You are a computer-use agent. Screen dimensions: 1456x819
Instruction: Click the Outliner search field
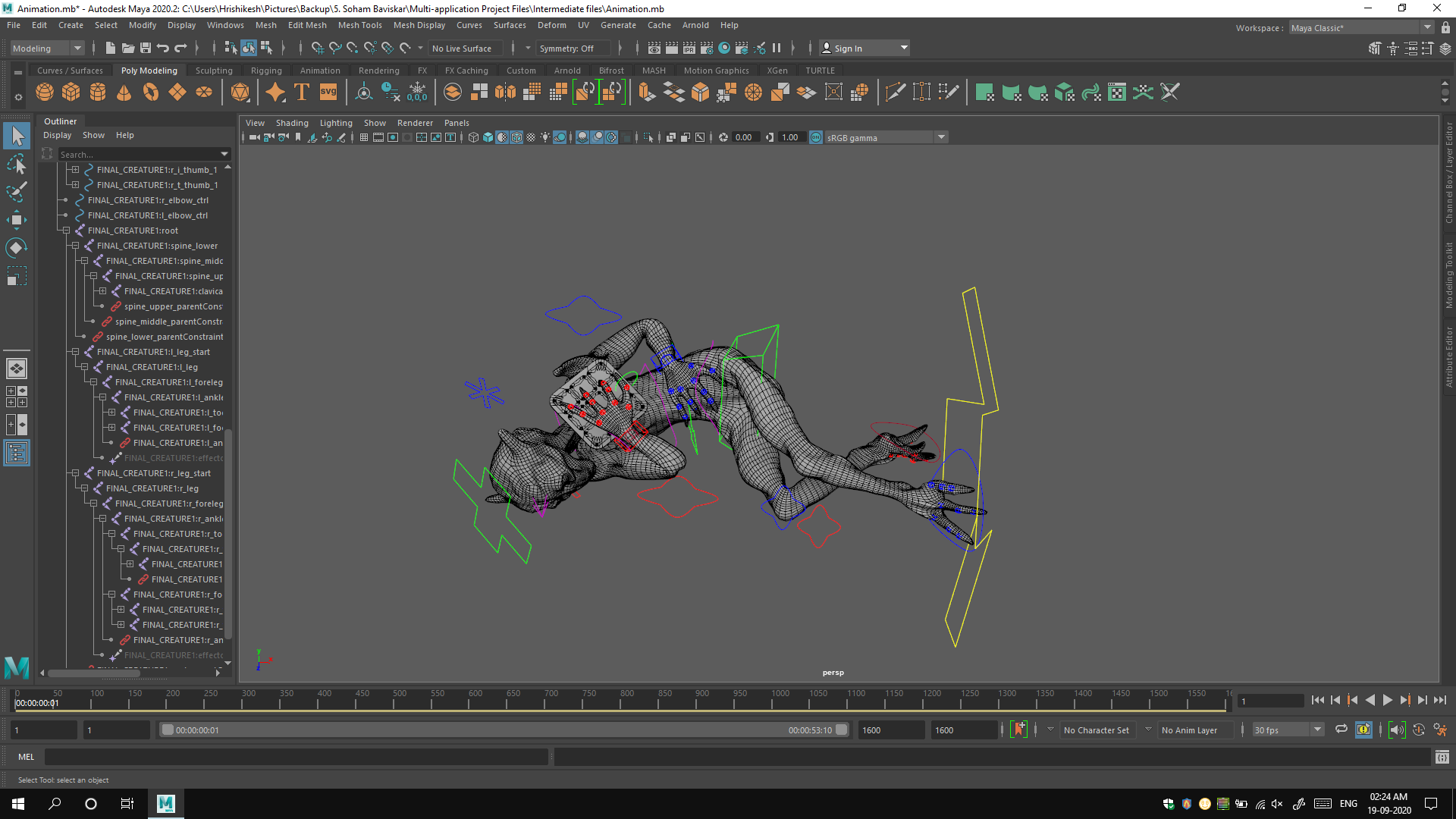click(x=139, y=154)
